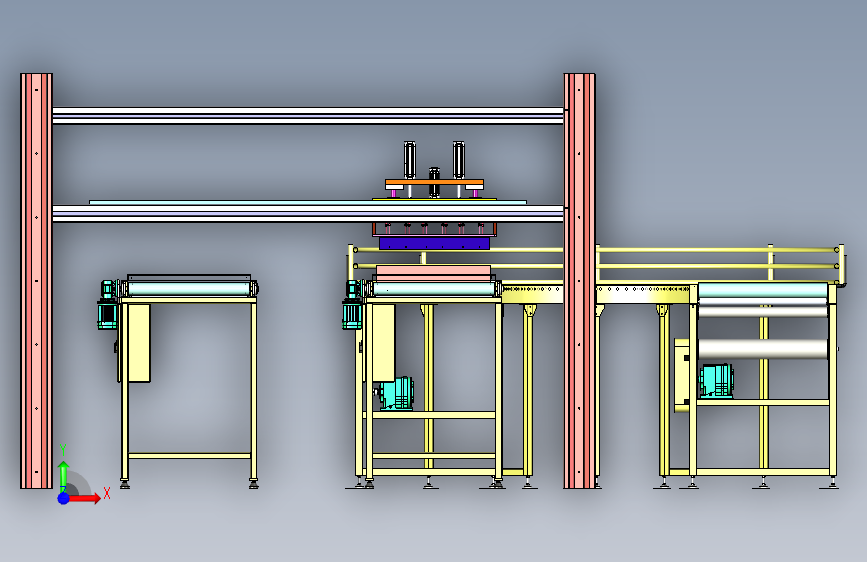Select the yellow electrical box on right conveyor
867x562 pixels.
[x=682, y=376]
